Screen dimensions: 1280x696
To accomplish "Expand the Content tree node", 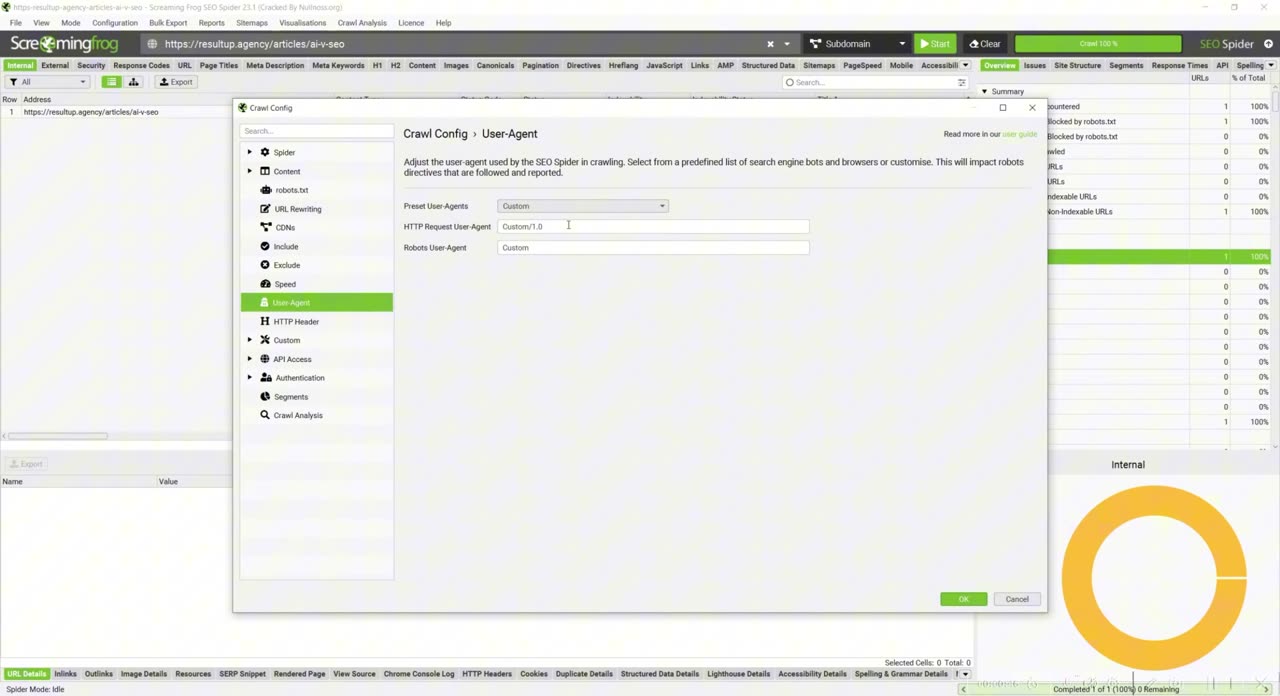I will tap(250, 171).
